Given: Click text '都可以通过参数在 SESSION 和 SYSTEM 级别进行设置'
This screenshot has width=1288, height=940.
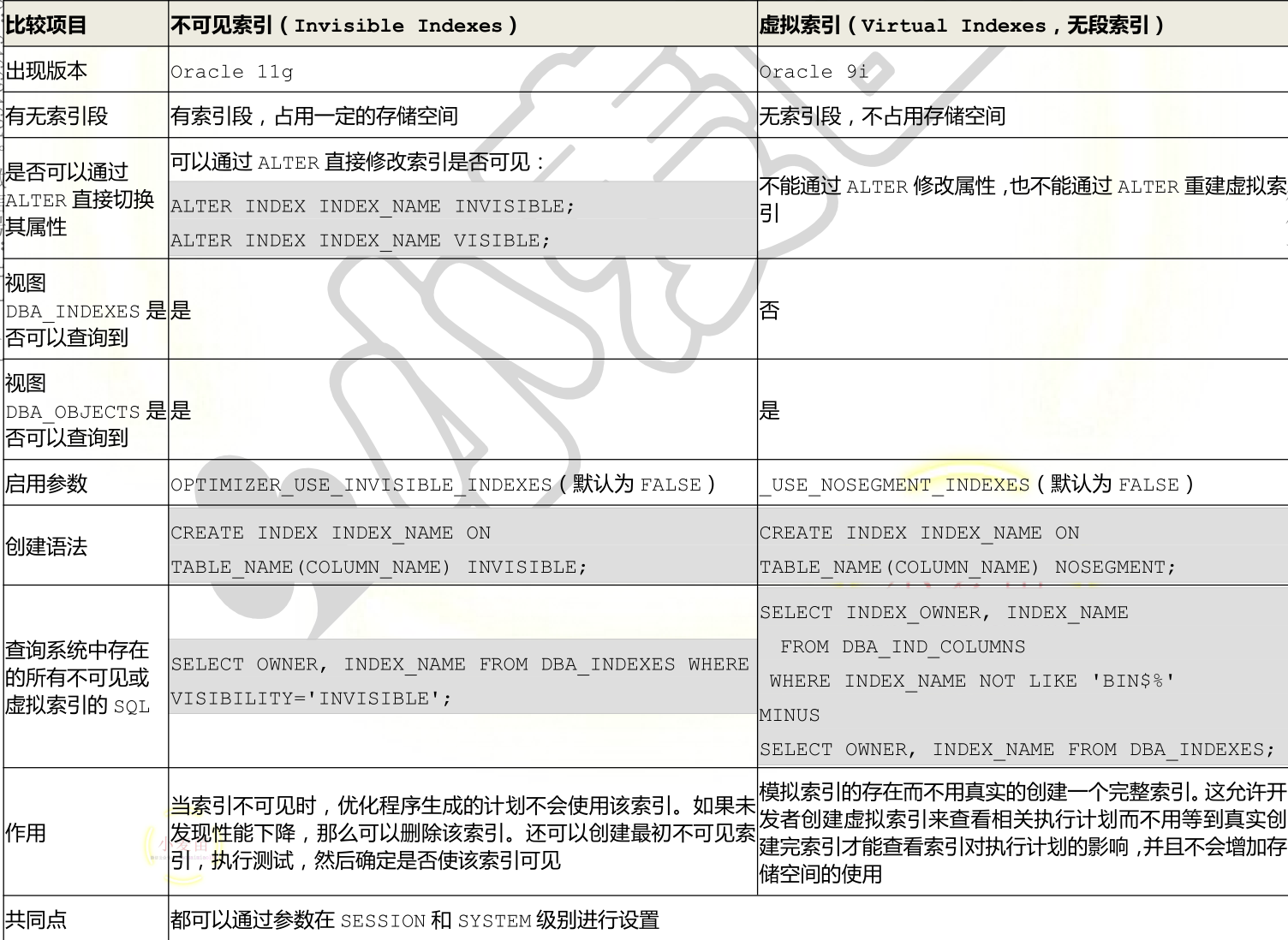Looking at the screenshot, I should [414, 920].
